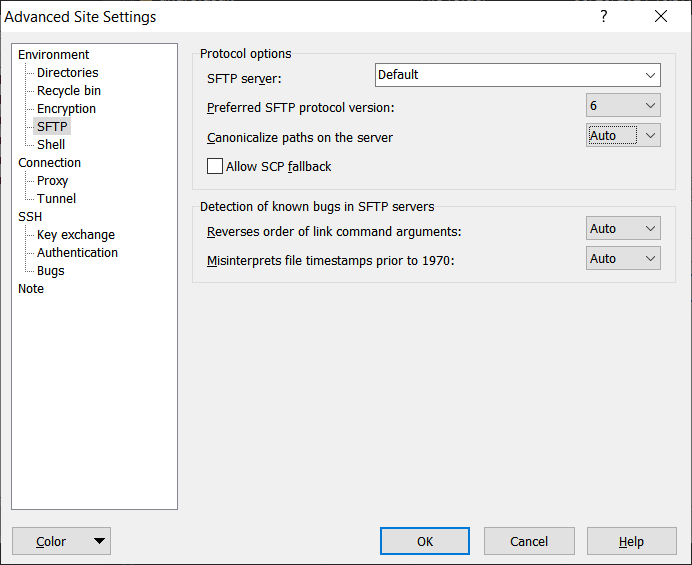This screenshot has width=692, height=565.
Task: Select Recycle bin tree item
Action: (x=69, y=91)
